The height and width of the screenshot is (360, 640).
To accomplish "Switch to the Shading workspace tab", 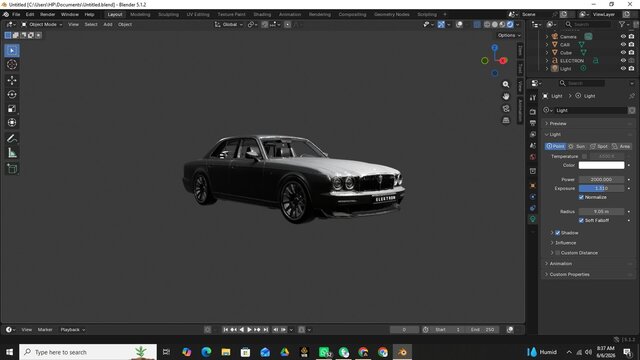I will click(262, 14).
